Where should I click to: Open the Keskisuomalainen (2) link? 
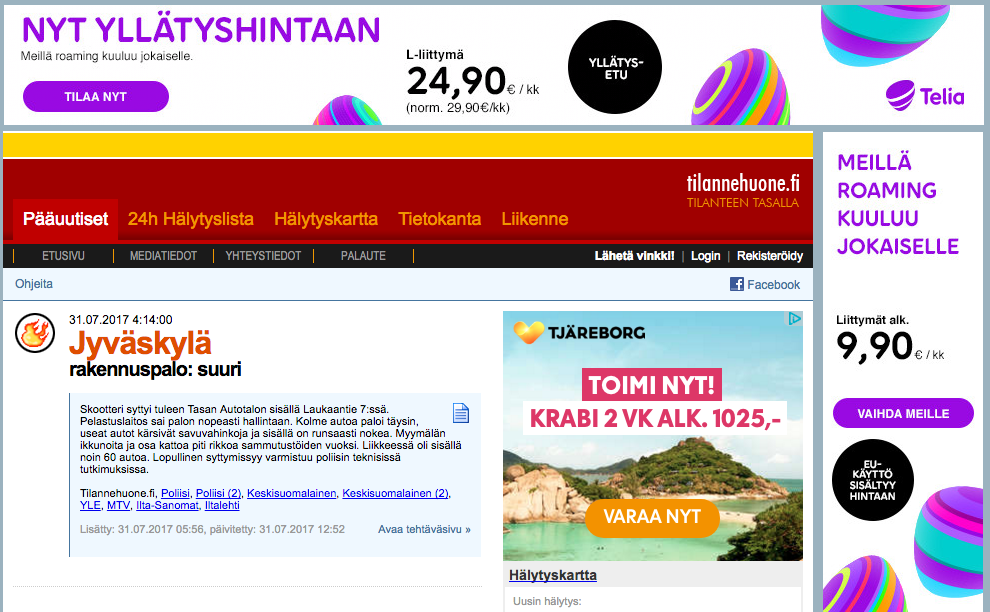pos(395,493)
